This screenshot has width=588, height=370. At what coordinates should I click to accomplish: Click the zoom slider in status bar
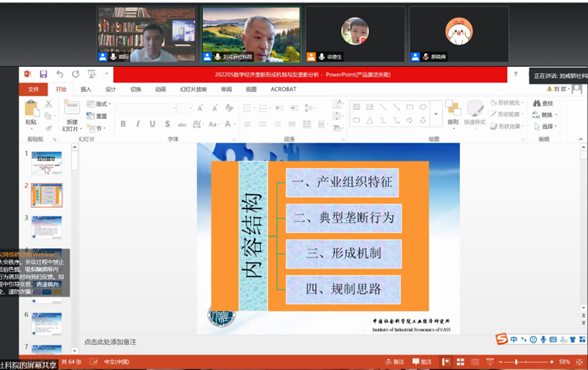[x=526, y=362]
